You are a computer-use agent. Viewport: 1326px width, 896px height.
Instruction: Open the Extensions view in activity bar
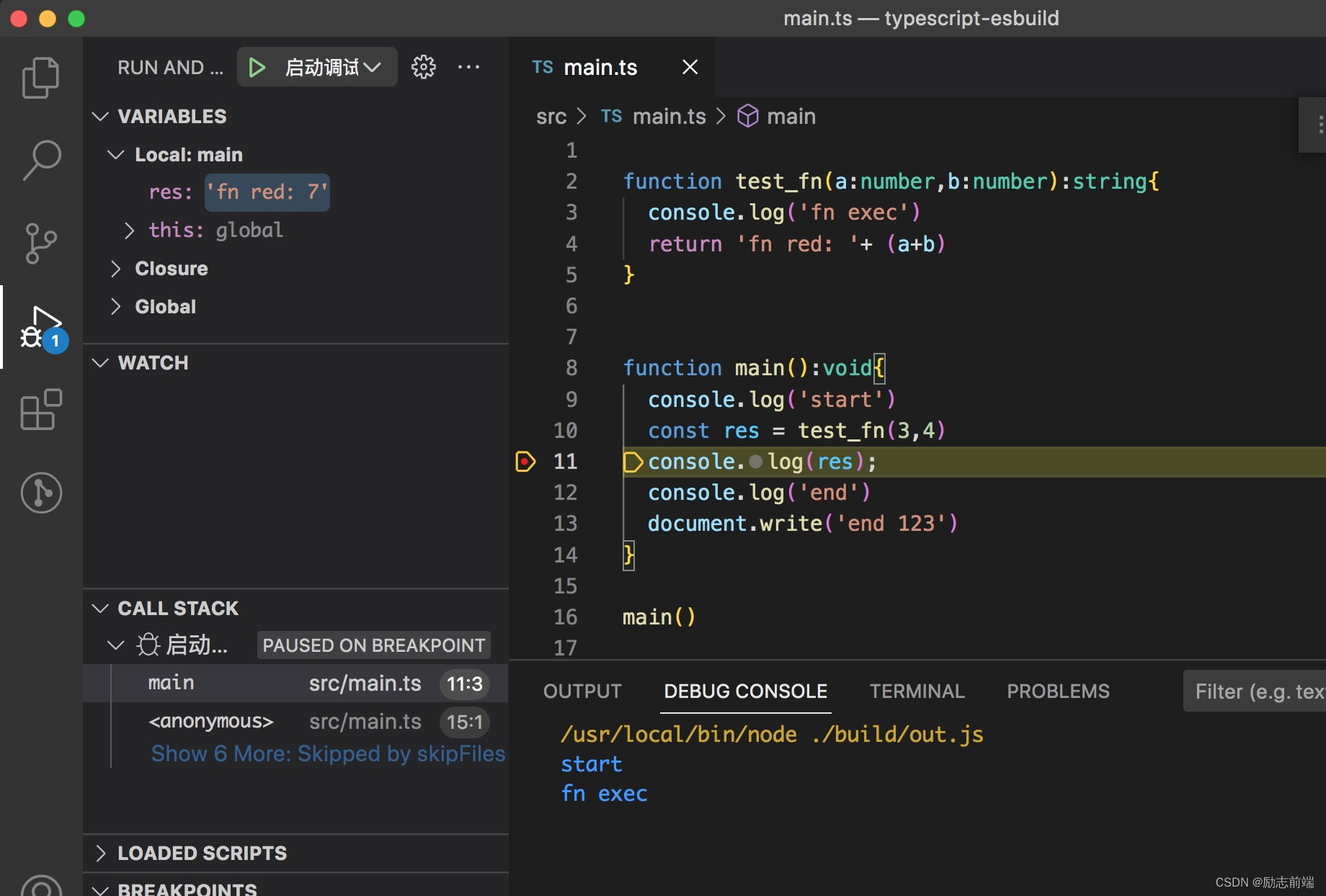[x=41, y=410]
